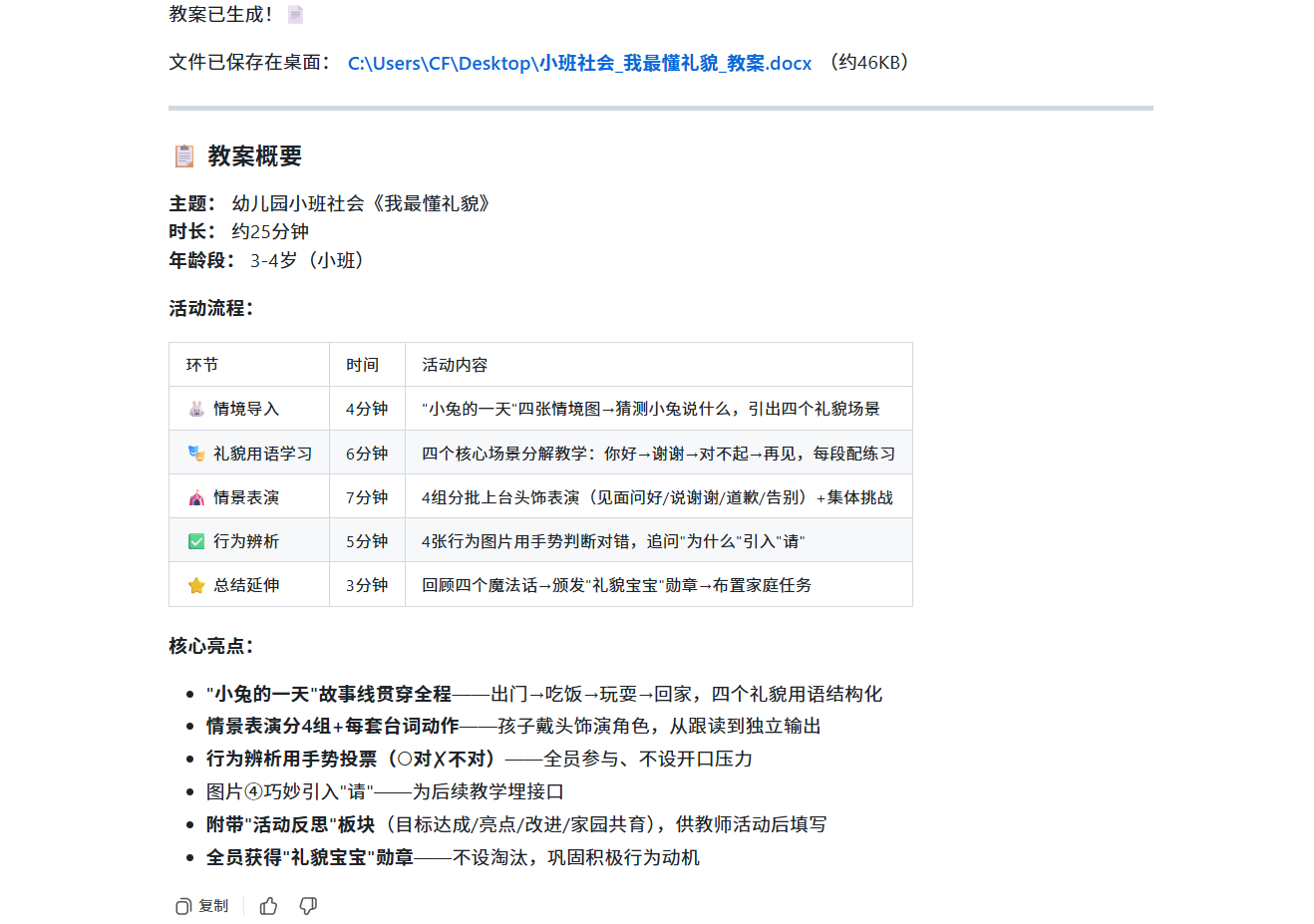Click the star icon in 总结延伸 row
This screenshot has height=924, width=1314.
pyautogui.click(x=196, y=585)
